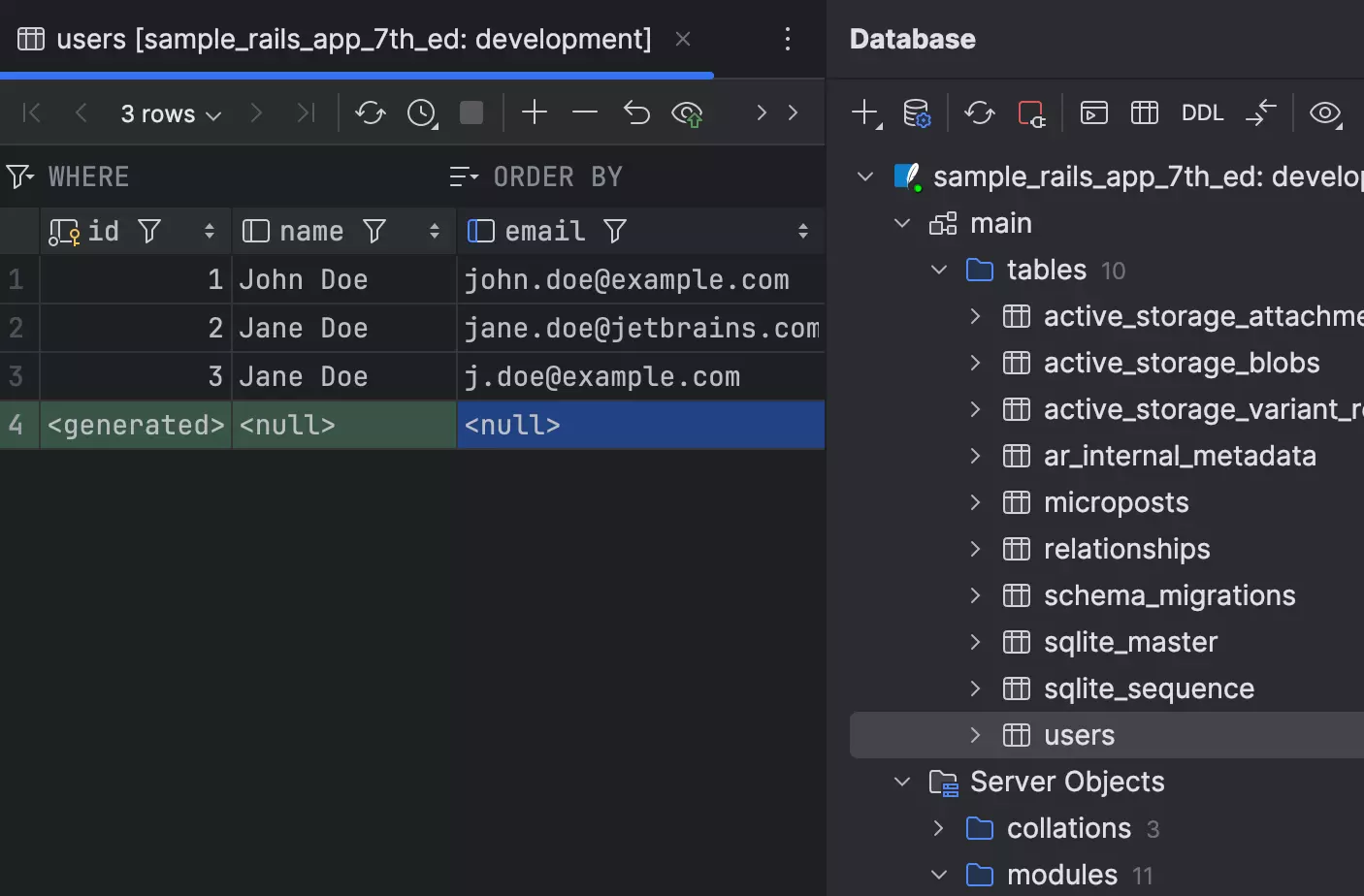Select the users editor tab
This screenshot has height=896, width=1364.
click(x=353, y=39)
